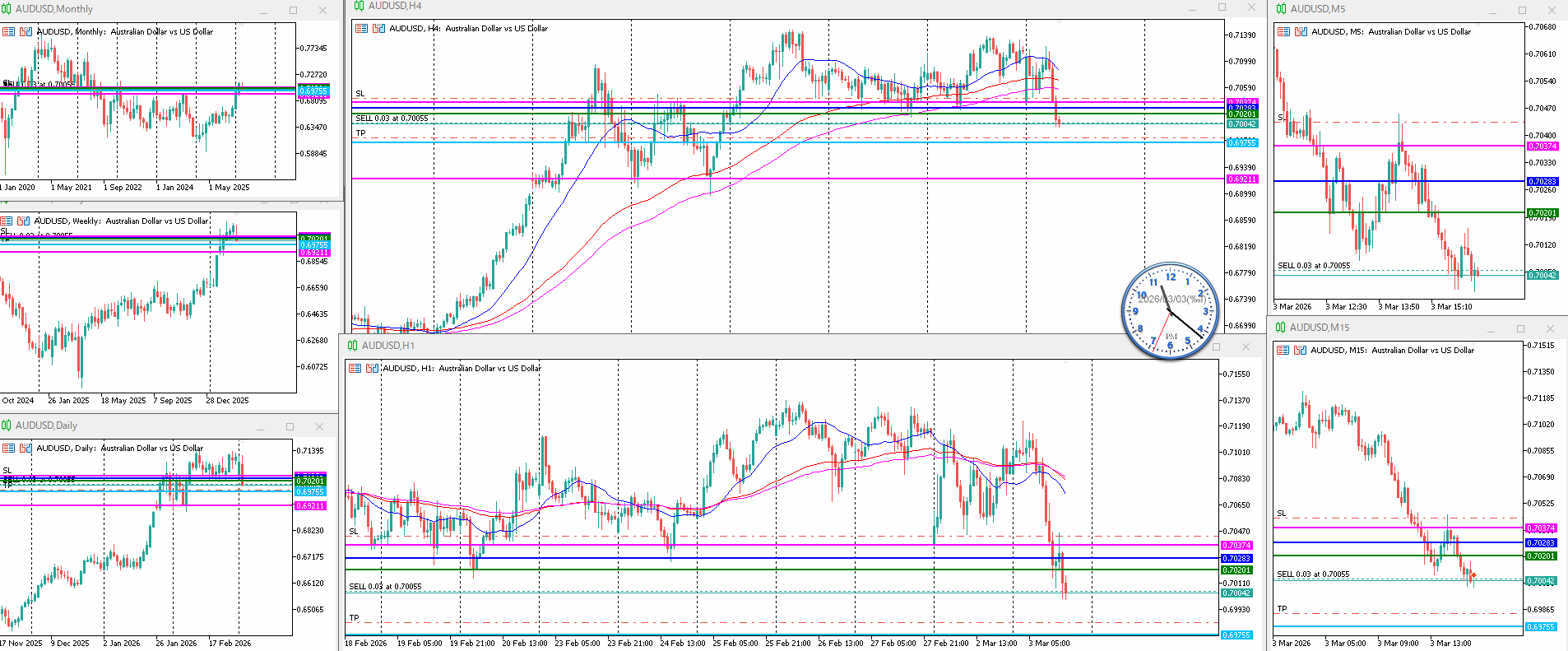Select magenta 0.70374 price label on M5 chart
Screen dimensions: 1568x651
[1542, 146]
